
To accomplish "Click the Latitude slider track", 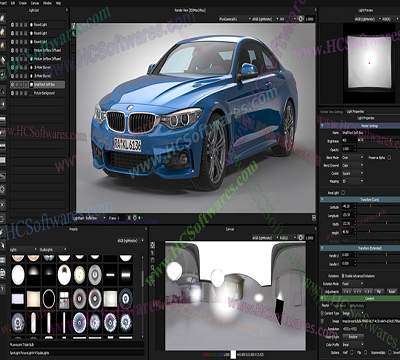I will point(379,207).
